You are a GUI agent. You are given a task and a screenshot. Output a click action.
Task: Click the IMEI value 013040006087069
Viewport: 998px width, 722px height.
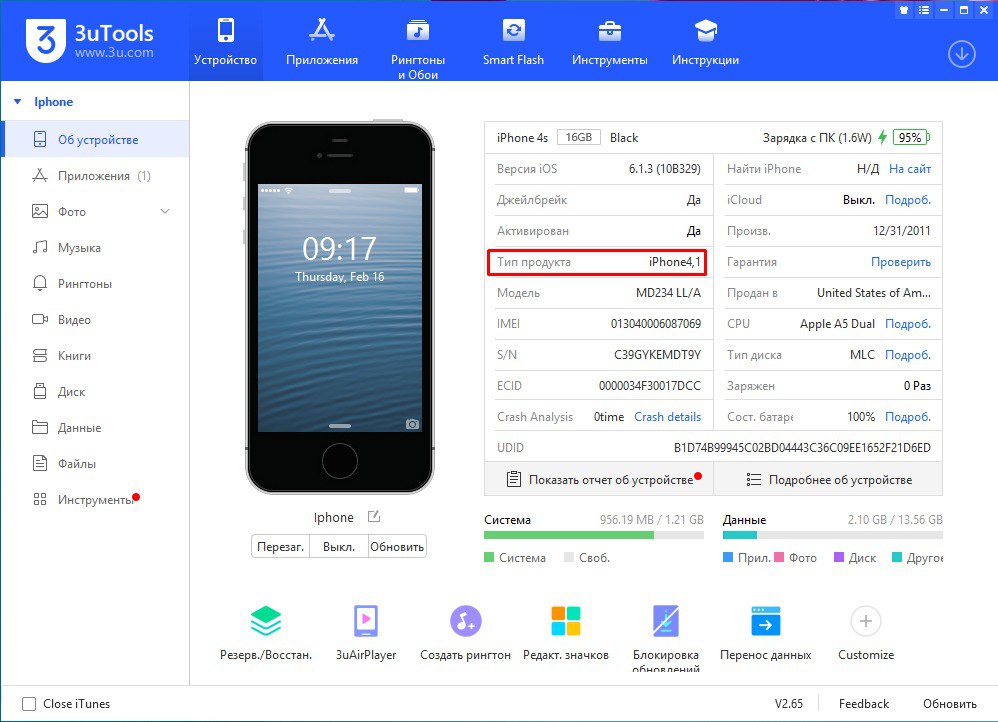(x=656, y=323)
